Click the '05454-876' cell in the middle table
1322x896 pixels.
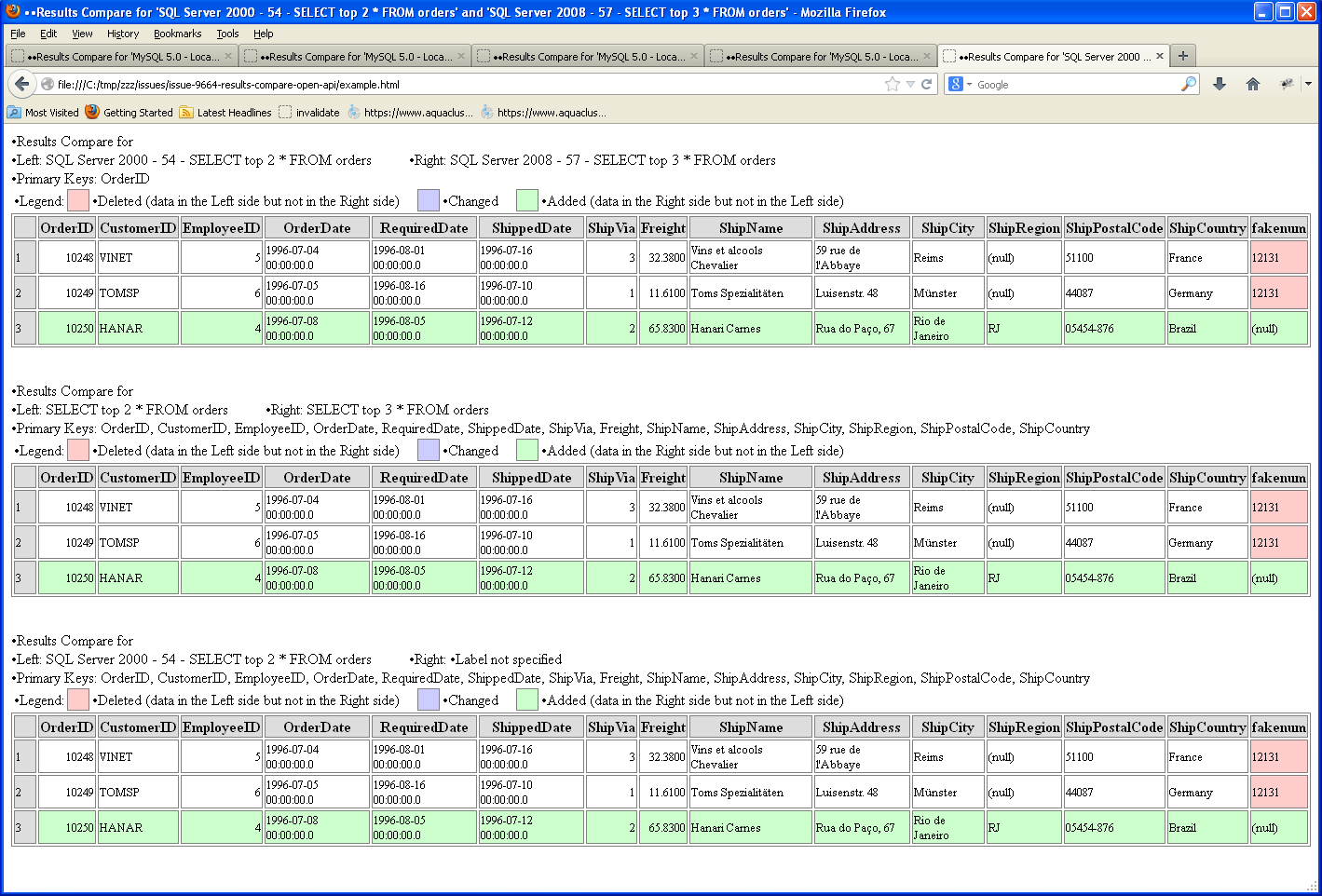[1115, 578]
